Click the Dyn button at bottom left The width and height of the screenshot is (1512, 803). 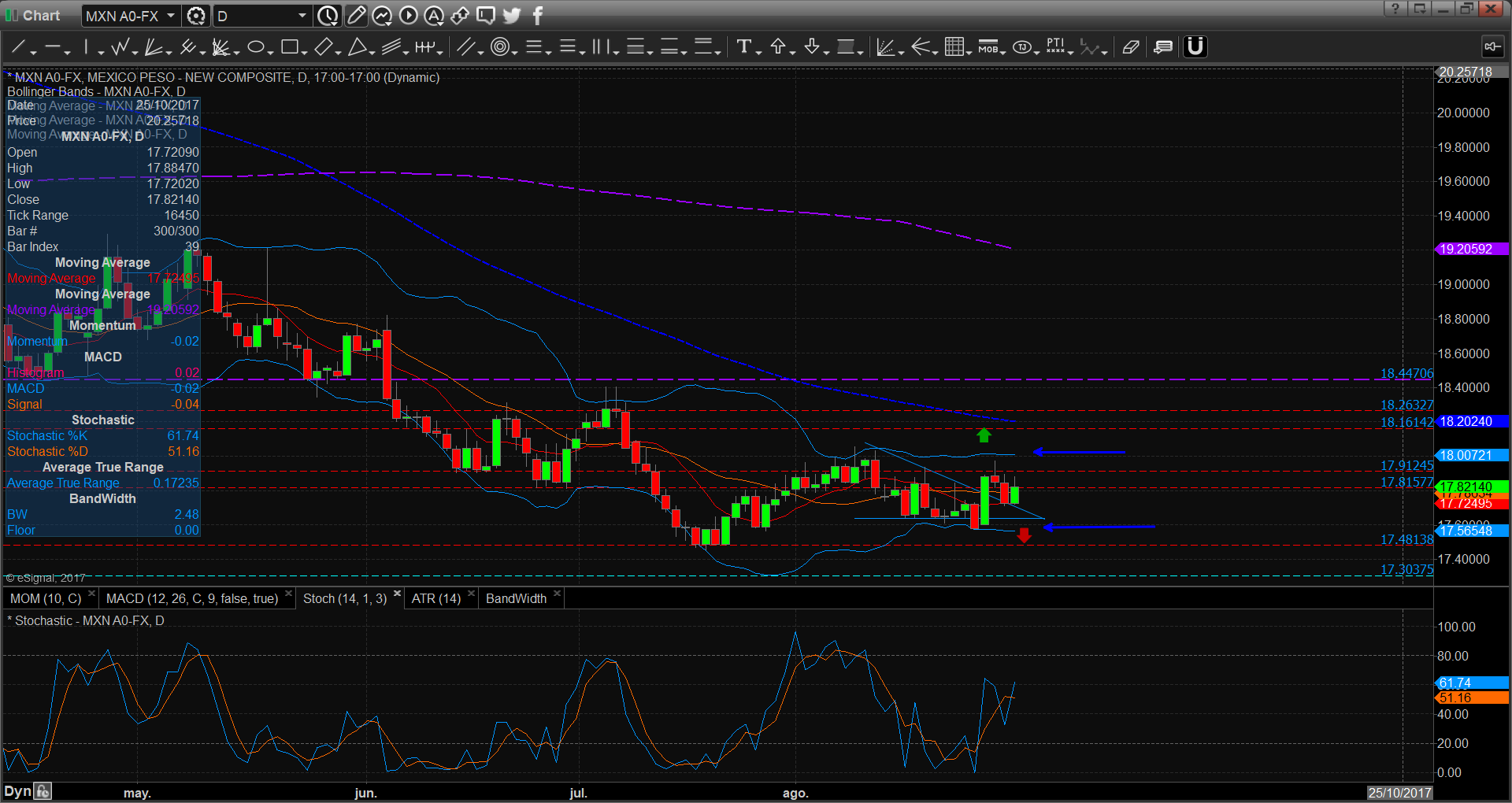point(17,791)
